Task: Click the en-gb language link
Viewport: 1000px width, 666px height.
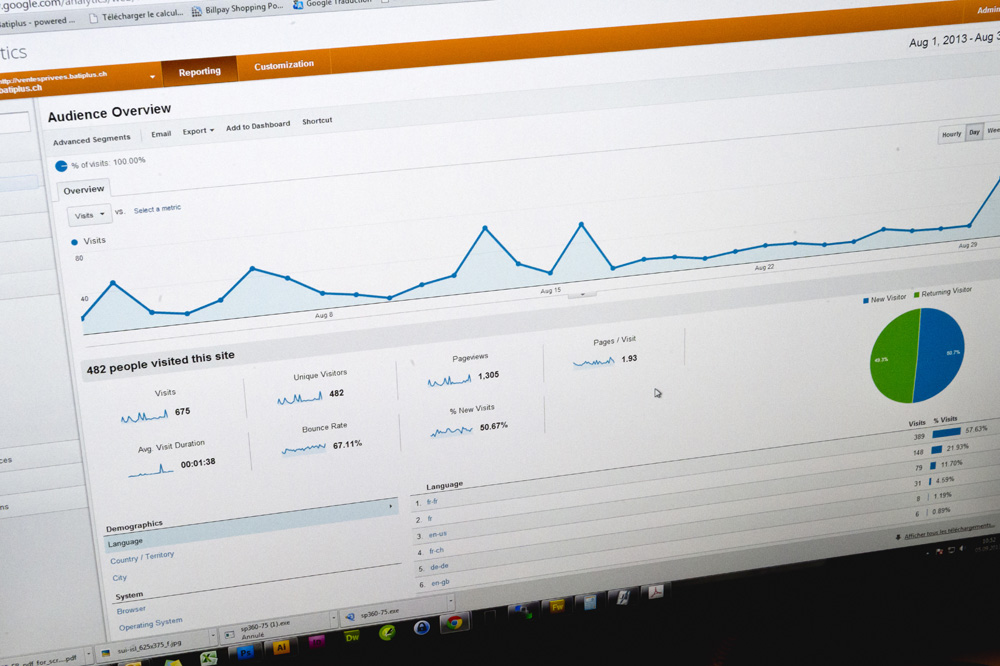Action: click(x=440, y=582)
